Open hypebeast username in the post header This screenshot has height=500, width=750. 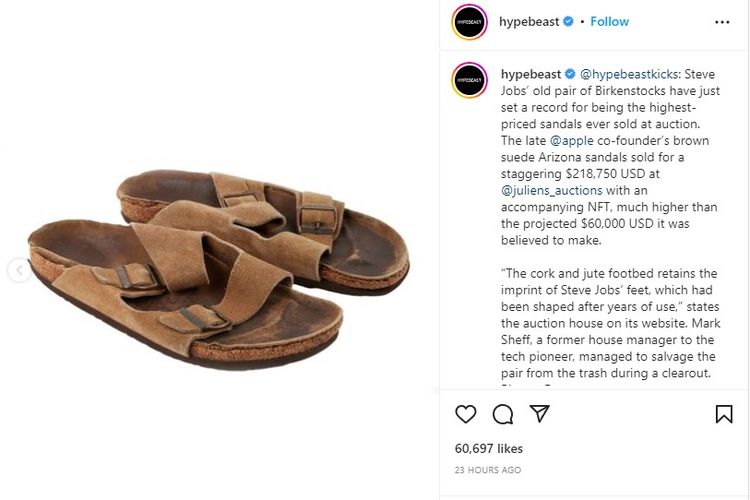(x=529, y=22)
